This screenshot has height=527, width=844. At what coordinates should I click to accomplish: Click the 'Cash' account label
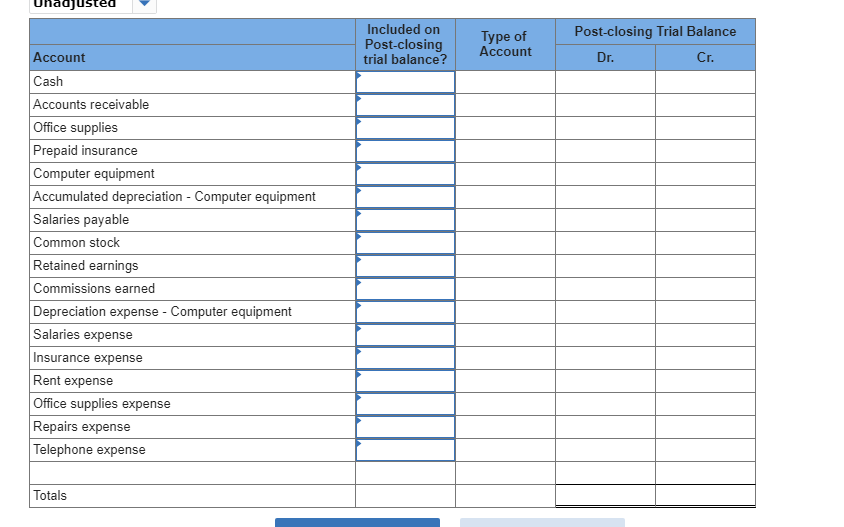point(48,82)
